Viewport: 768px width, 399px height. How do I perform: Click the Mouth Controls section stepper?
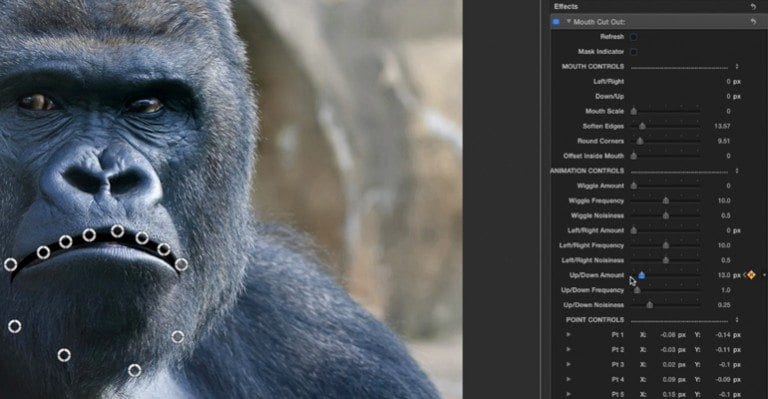click(737, 66)
